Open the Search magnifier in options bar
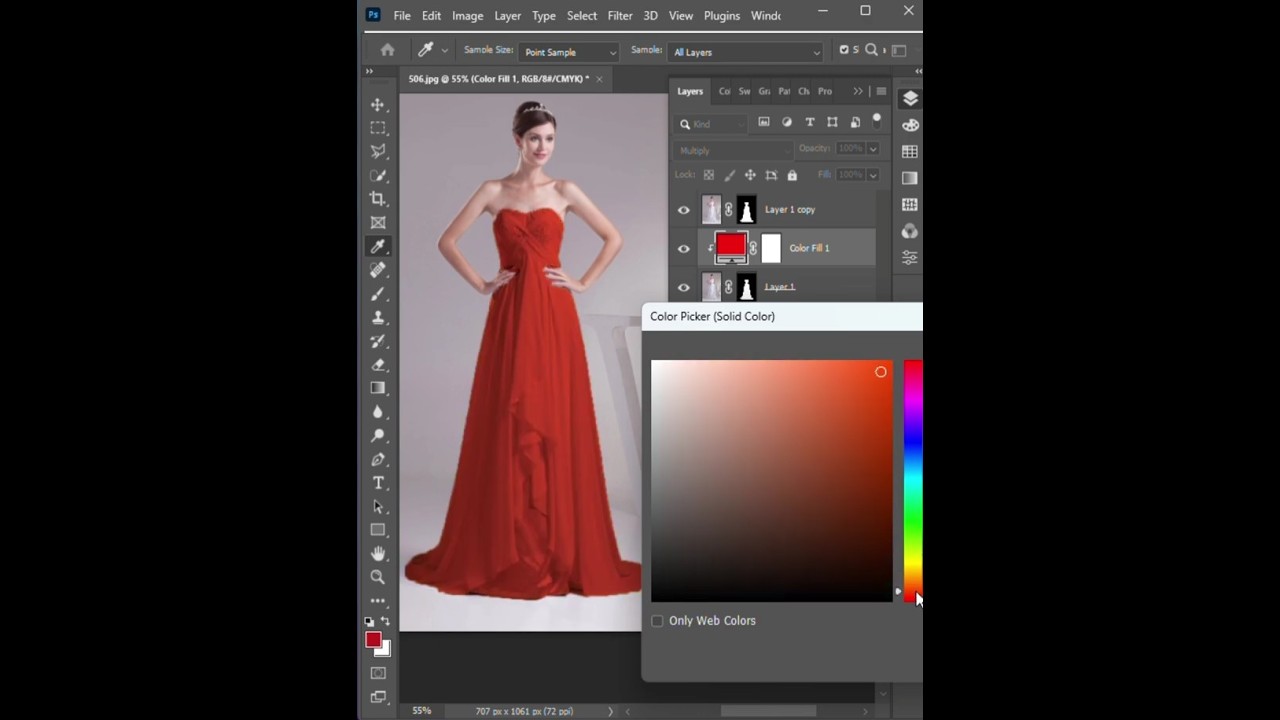 (x=871, y=50)
